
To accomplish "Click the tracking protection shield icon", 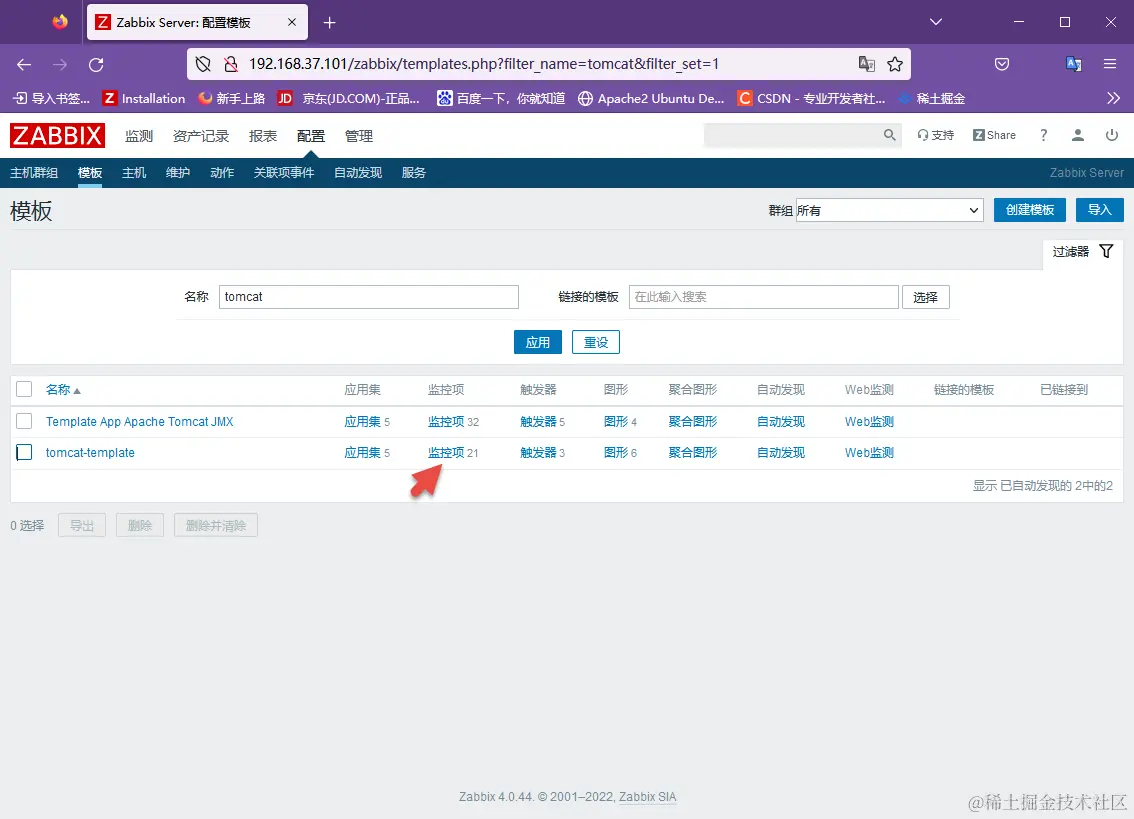I will 203,64.
